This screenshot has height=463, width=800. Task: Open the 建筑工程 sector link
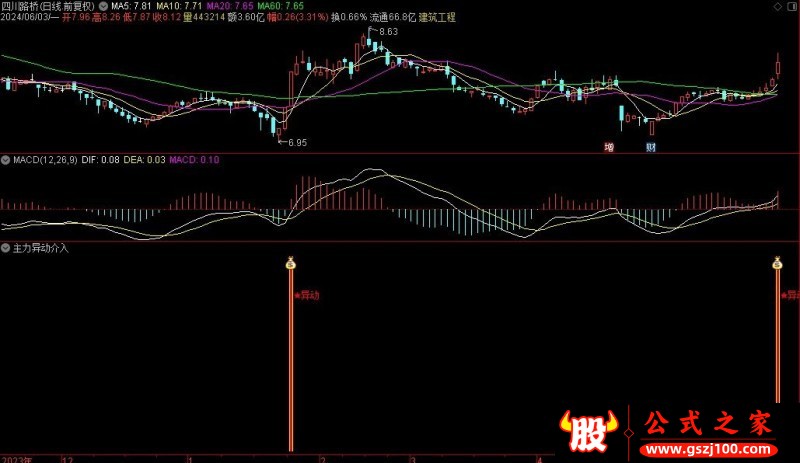pyautogui.click(x=437, y=17)
